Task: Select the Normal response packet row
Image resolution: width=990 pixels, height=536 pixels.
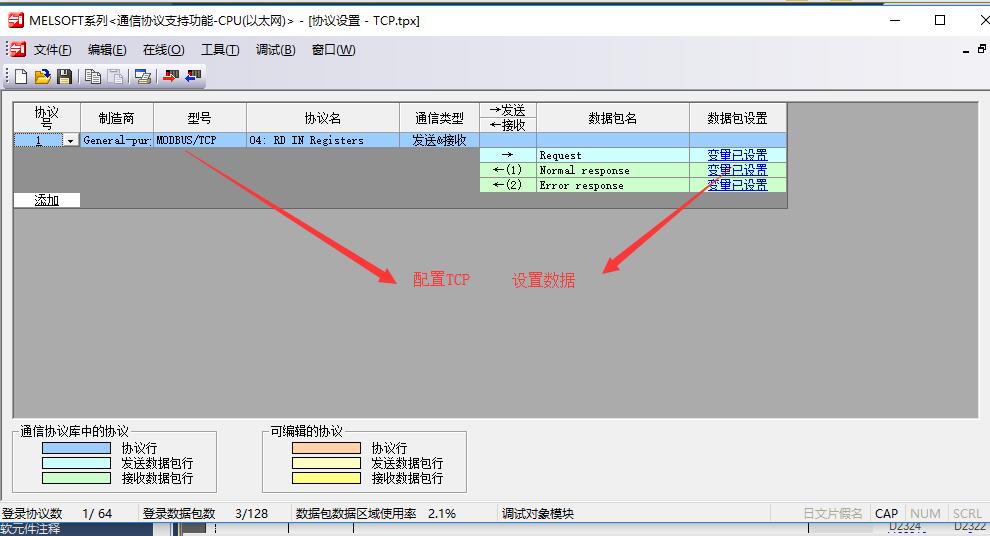Action: pyautogui.click(x=612, y=170)
